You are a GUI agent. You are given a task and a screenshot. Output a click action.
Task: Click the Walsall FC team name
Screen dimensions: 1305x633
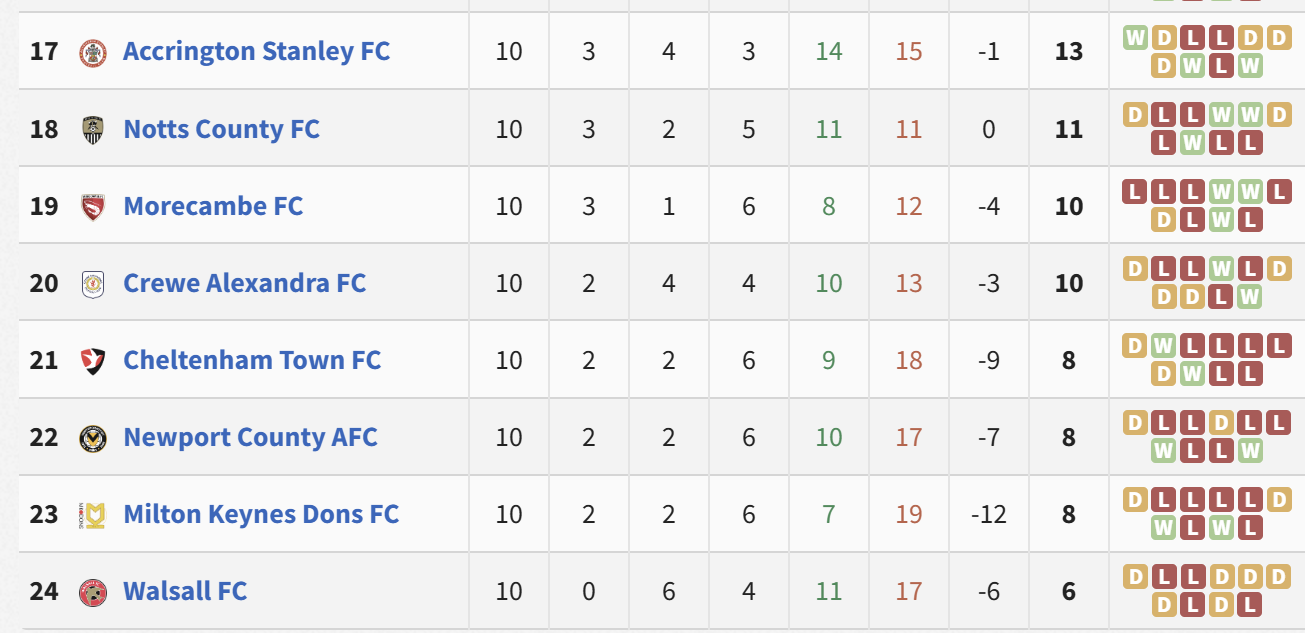point(185,591)
